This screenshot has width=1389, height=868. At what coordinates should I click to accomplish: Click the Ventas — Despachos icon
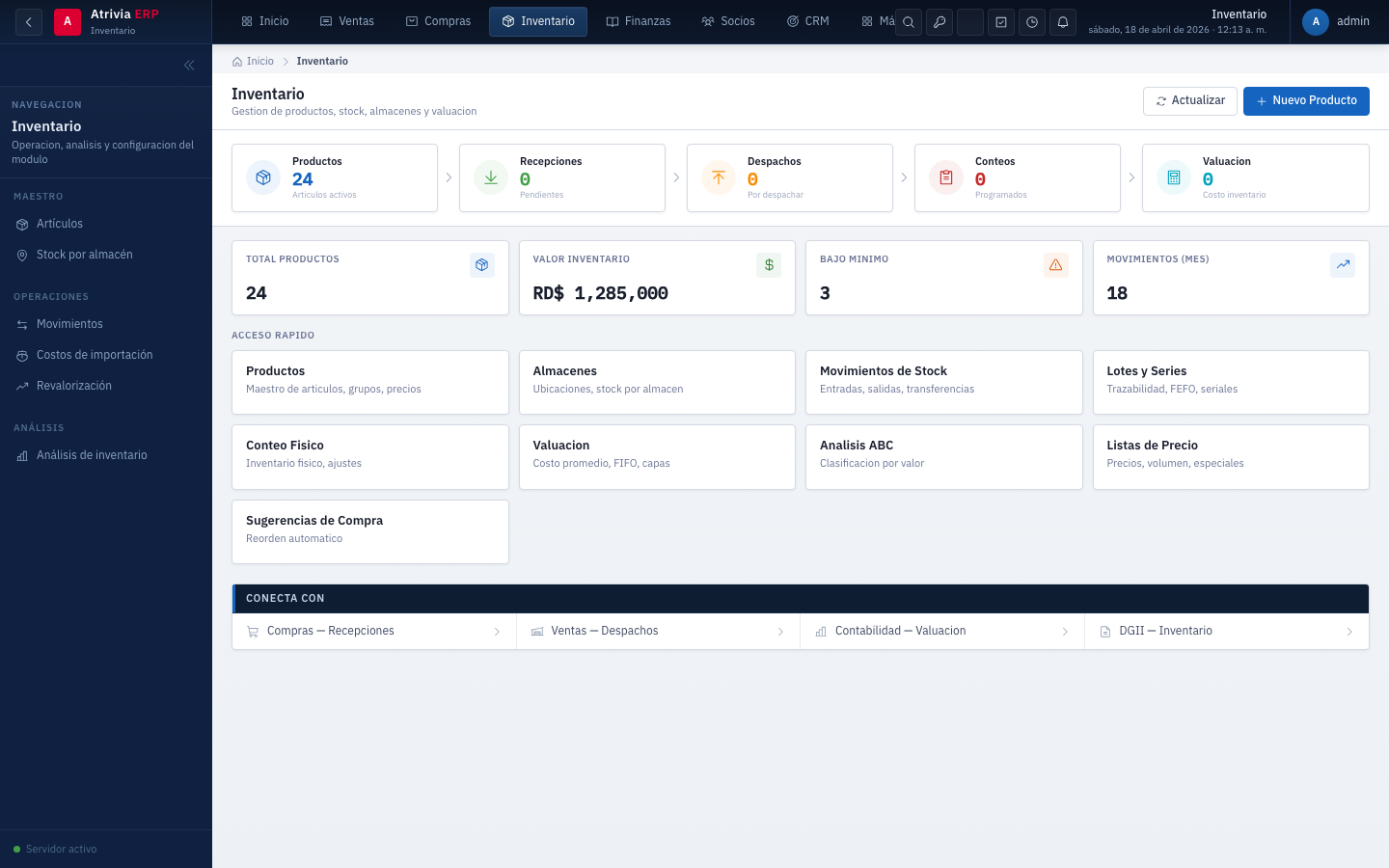537,632
